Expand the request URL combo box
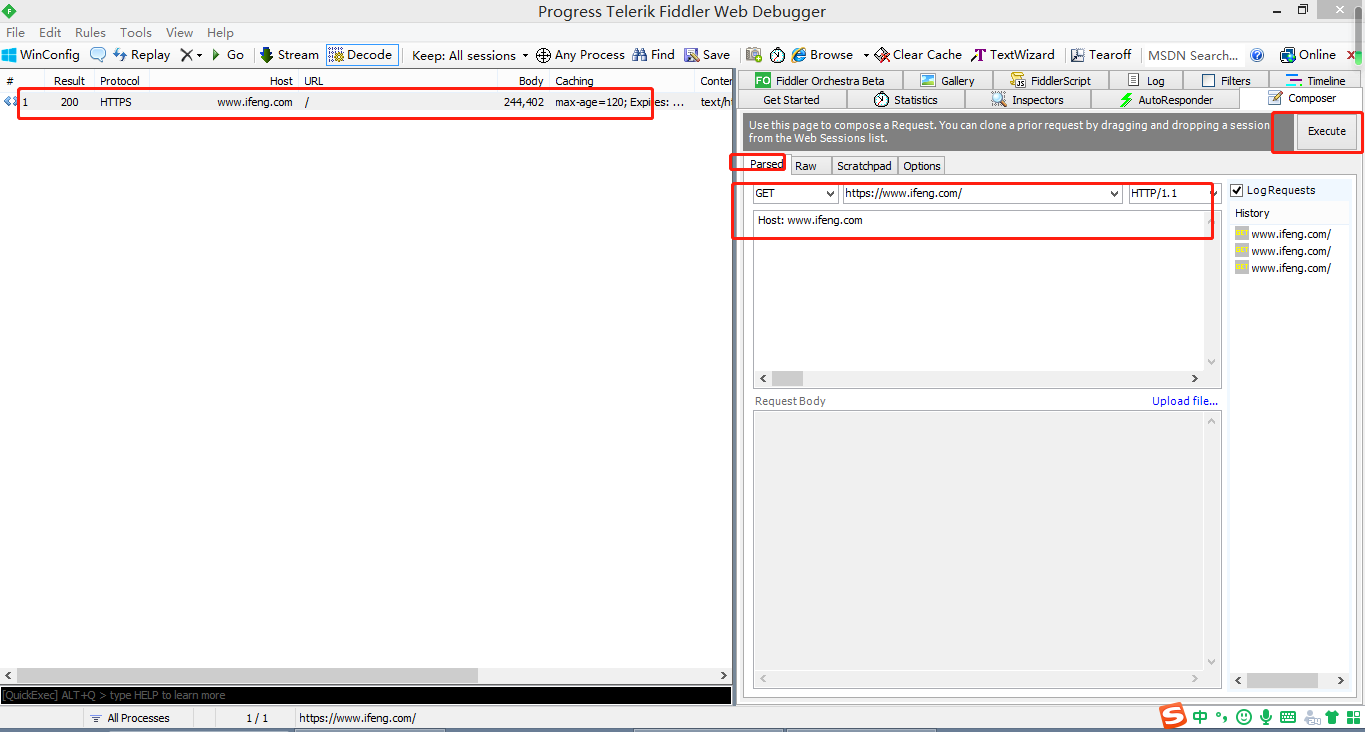The width and height of the screenshot is (1365, 732). (x=1115, y=194)
